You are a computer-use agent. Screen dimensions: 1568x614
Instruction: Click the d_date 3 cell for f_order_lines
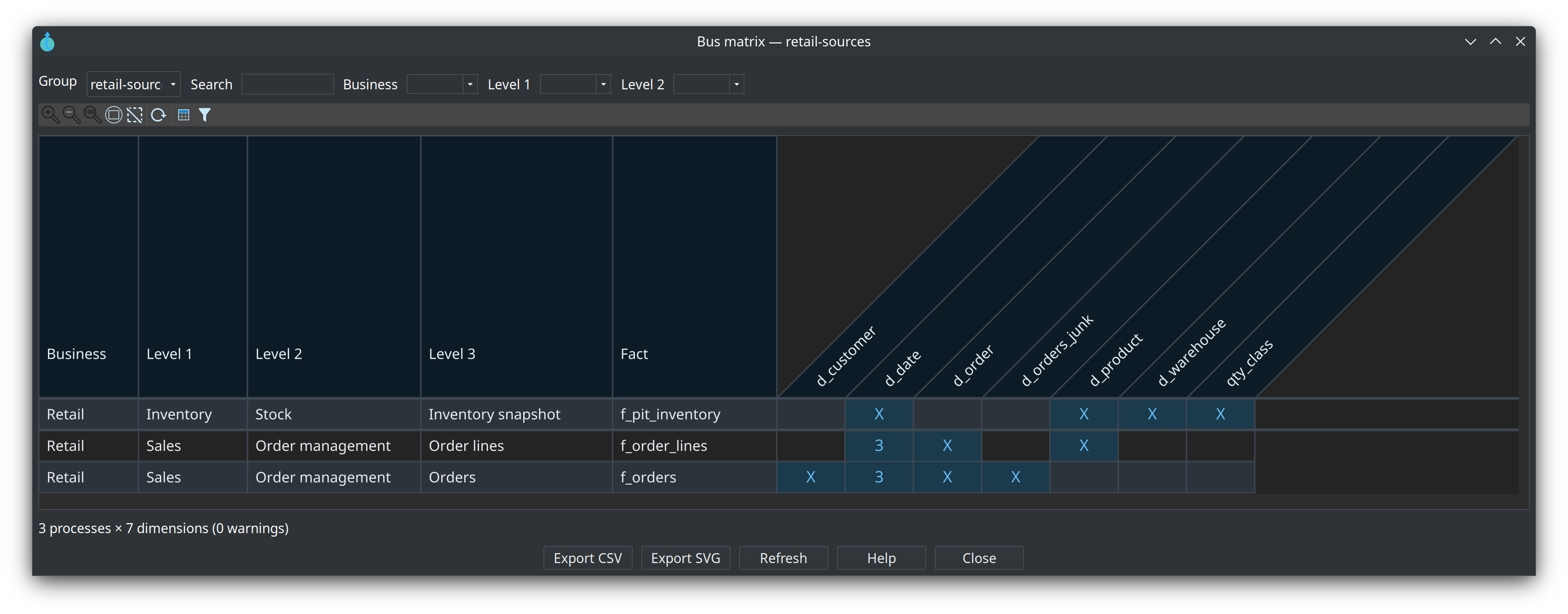coord(879,445)
